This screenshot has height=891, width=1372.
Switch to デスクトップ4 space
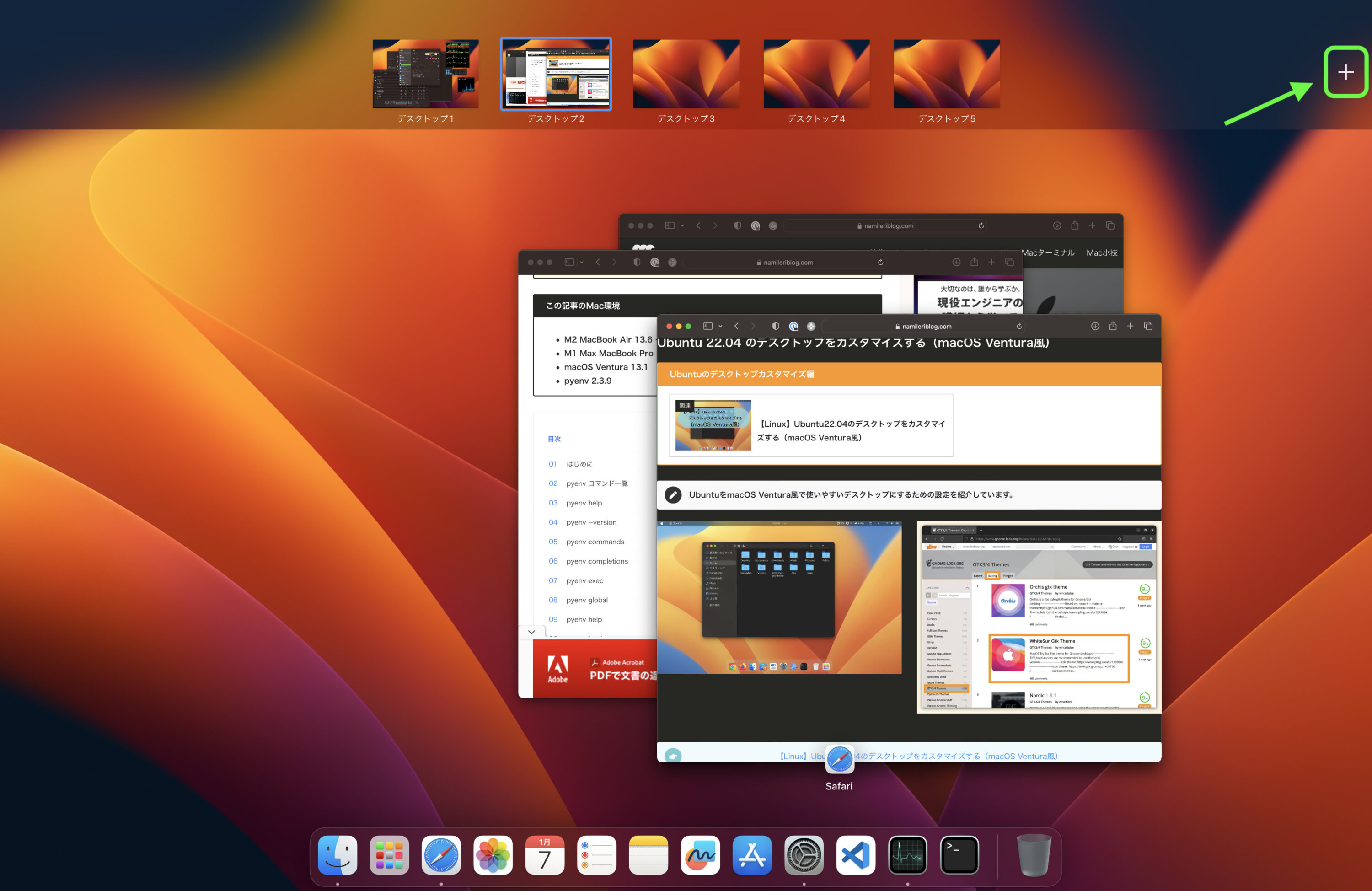click(x=816, y=74)
